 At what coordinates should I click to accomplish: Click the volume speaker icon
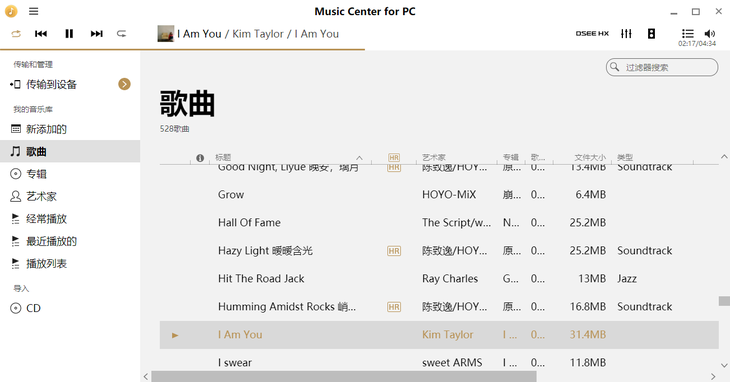tap(710, 34)
